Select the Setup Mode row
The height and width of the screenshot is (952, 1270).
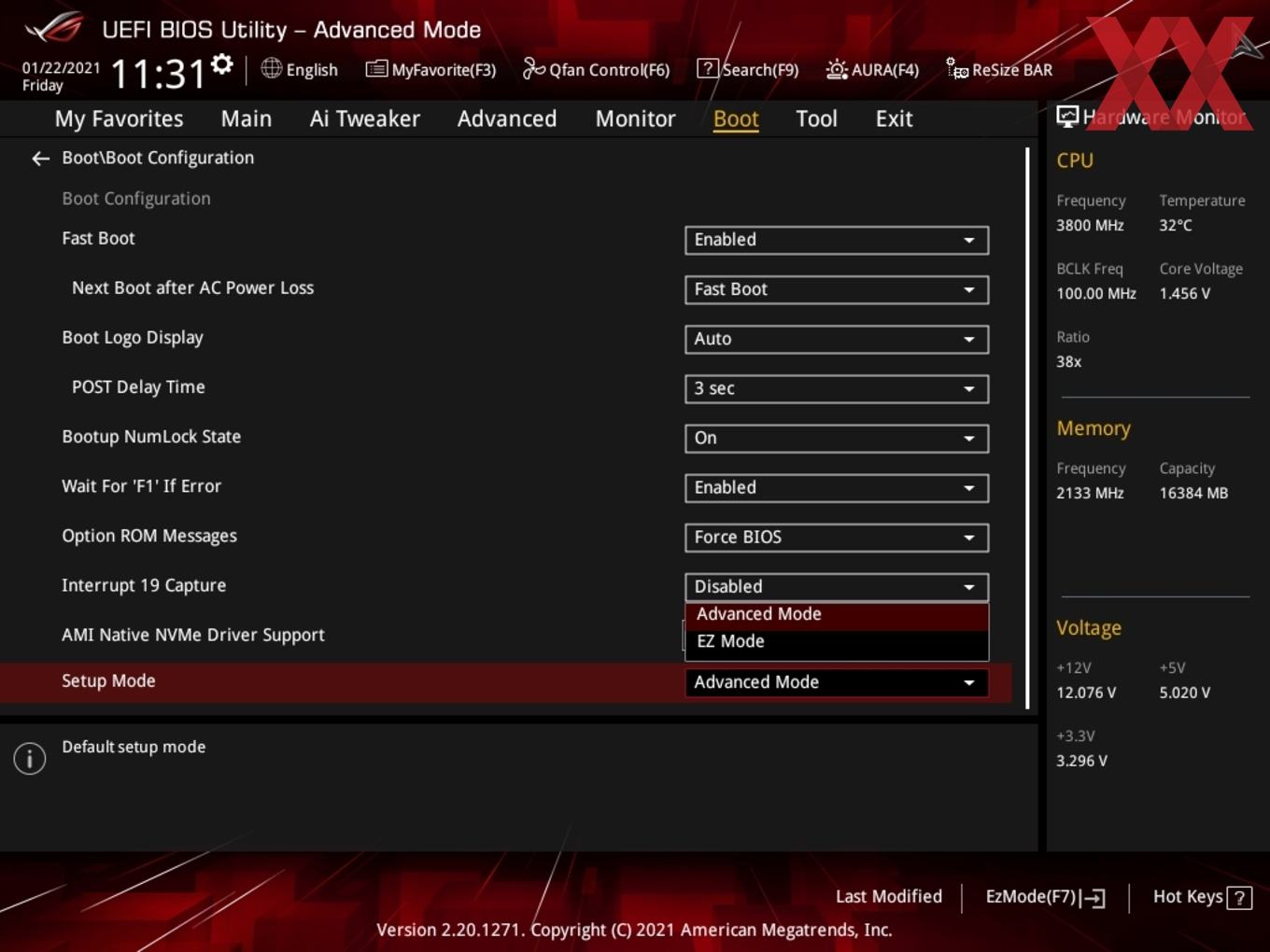coord(505,682)
